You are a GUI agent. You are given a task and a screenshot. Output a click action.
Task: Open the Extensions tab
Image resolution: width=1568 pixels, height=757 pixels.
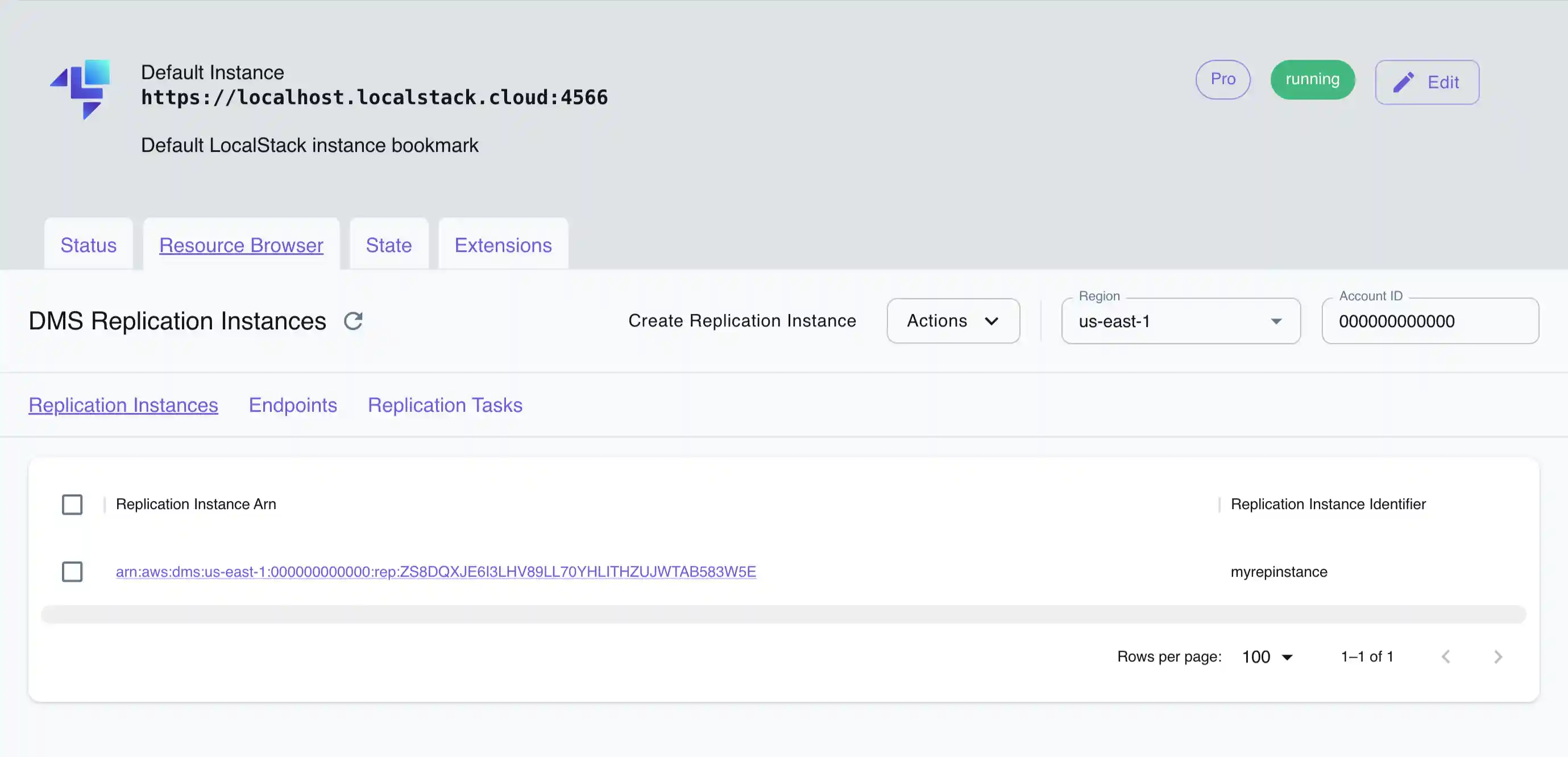[x=503, y=245]
